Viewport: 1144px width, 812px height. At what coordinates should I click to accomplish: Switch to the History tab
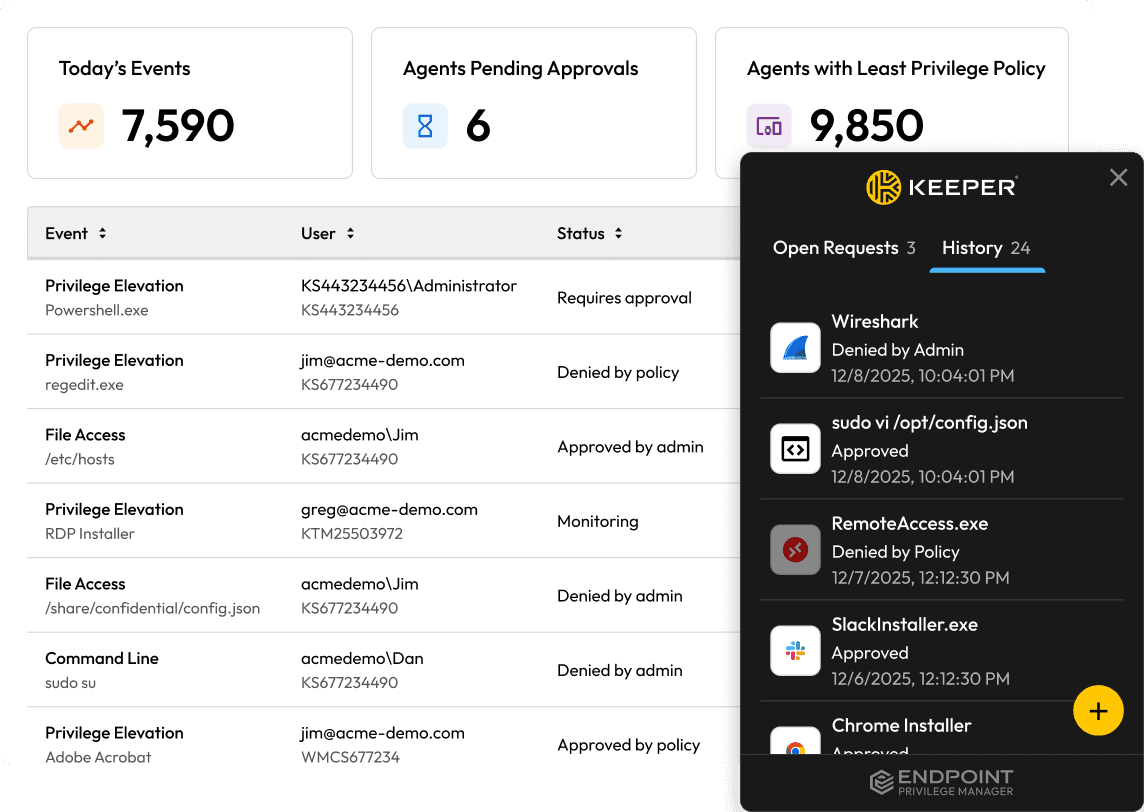coord(986,248)
